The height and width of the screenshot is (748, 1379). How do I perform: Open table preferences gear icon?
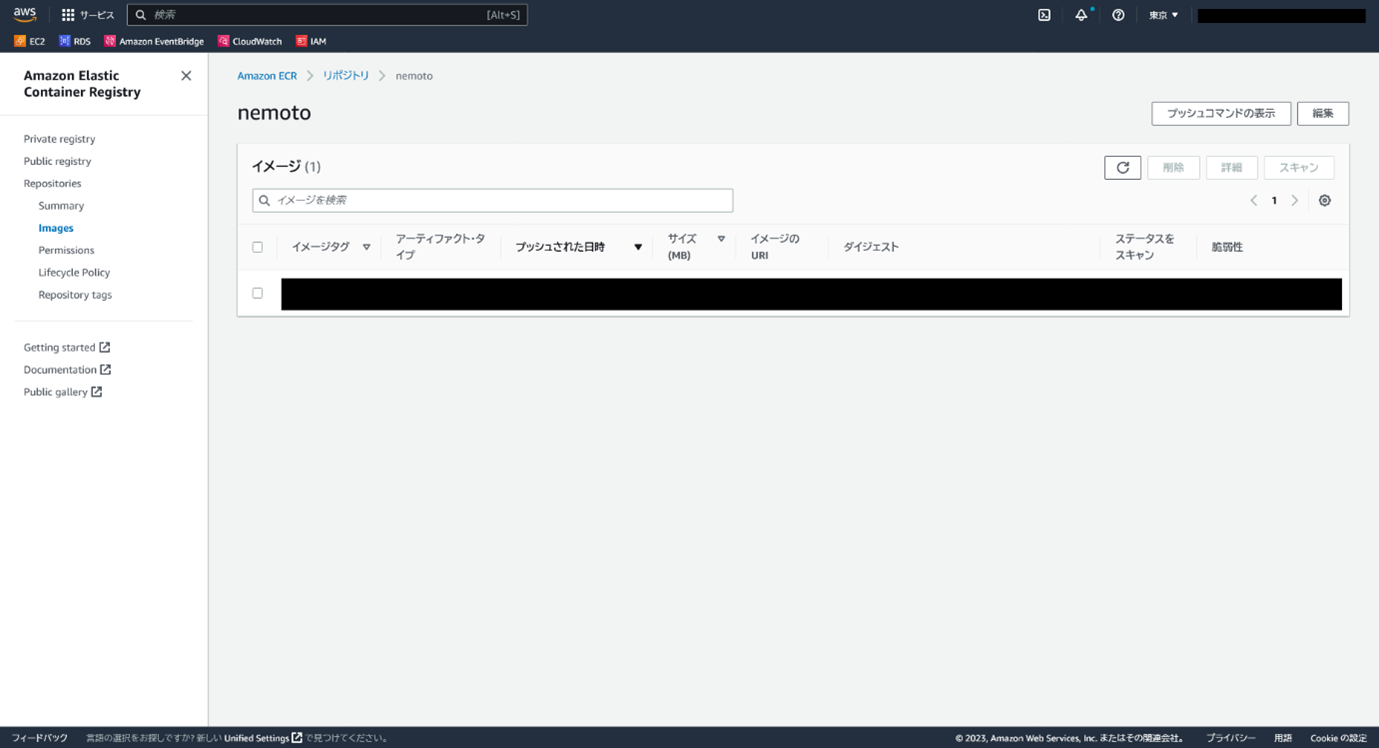(1324, 200)
